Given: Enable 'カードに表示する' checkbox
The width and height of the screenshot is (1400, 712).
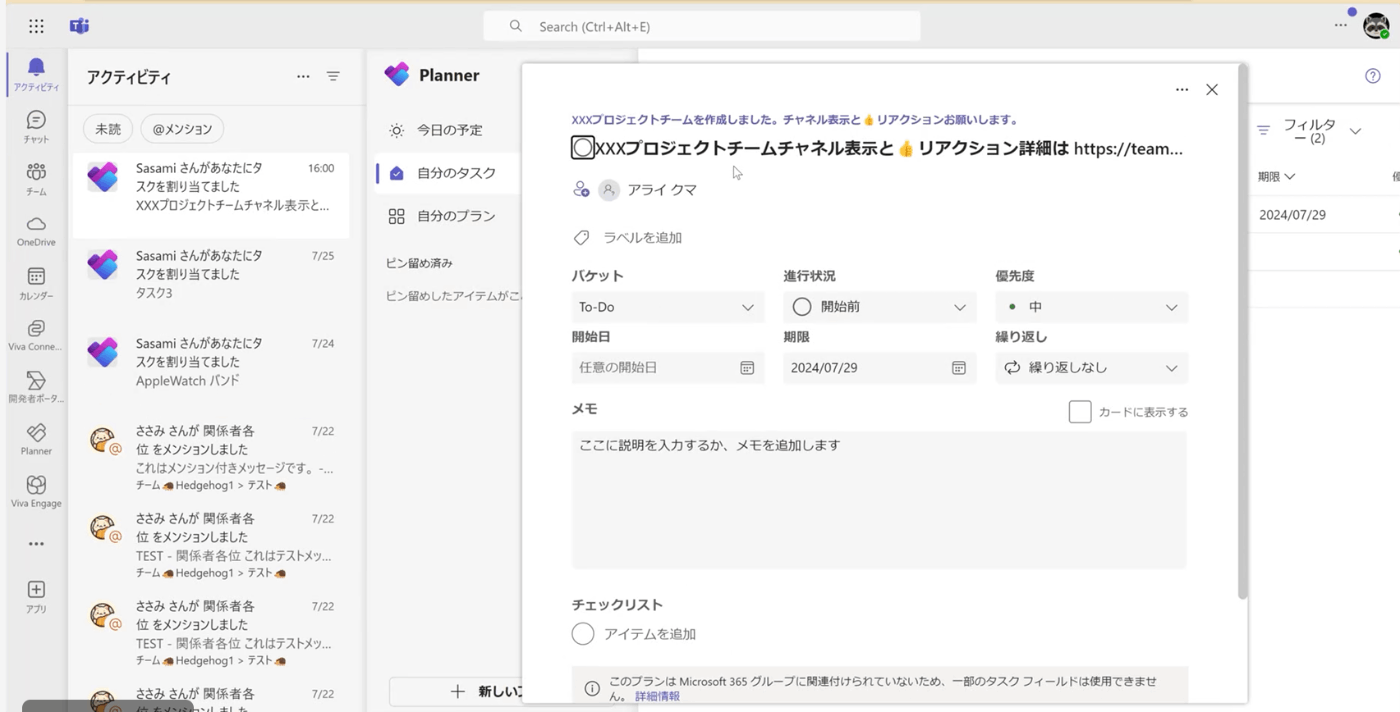Looking at the screenshot, I should [1080, 412].
